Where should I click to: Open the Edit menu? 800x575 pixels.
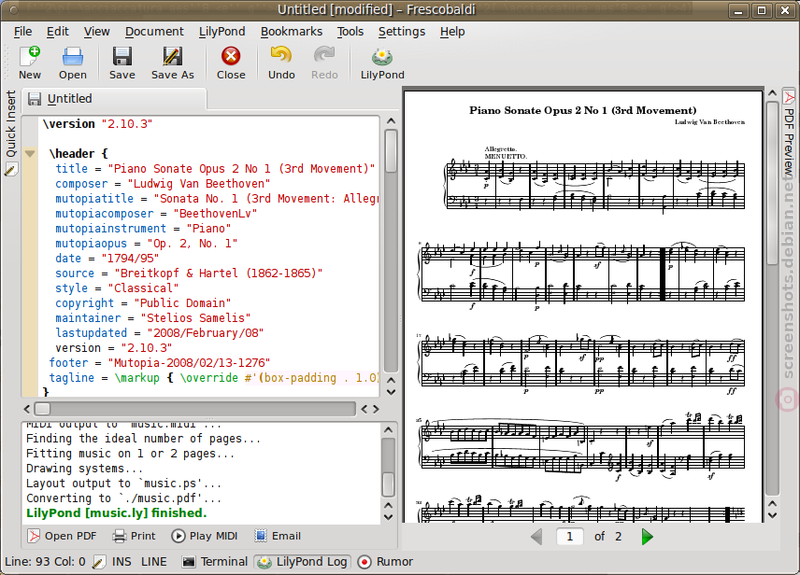58,32
